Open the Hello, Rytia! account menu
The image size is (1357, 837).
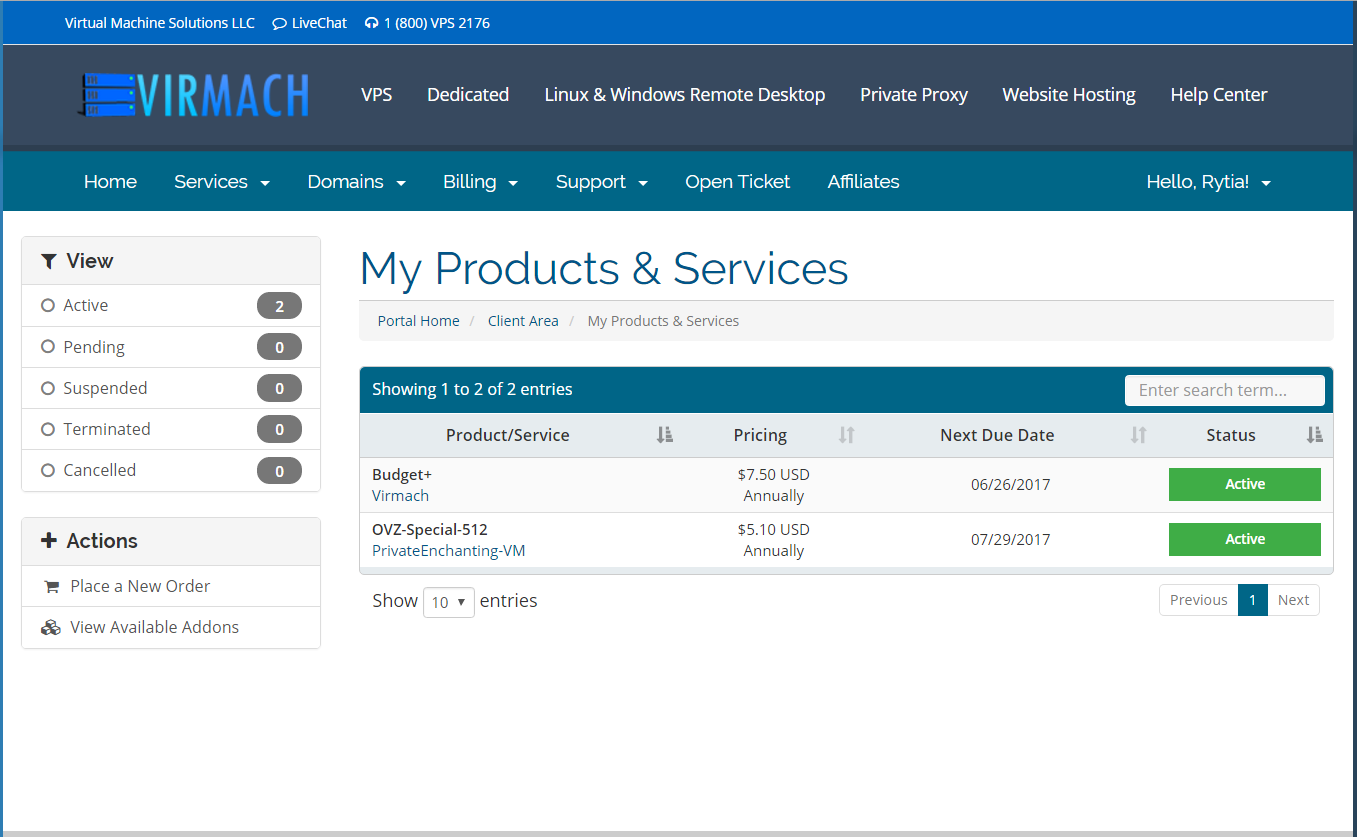click(1209, 182)
